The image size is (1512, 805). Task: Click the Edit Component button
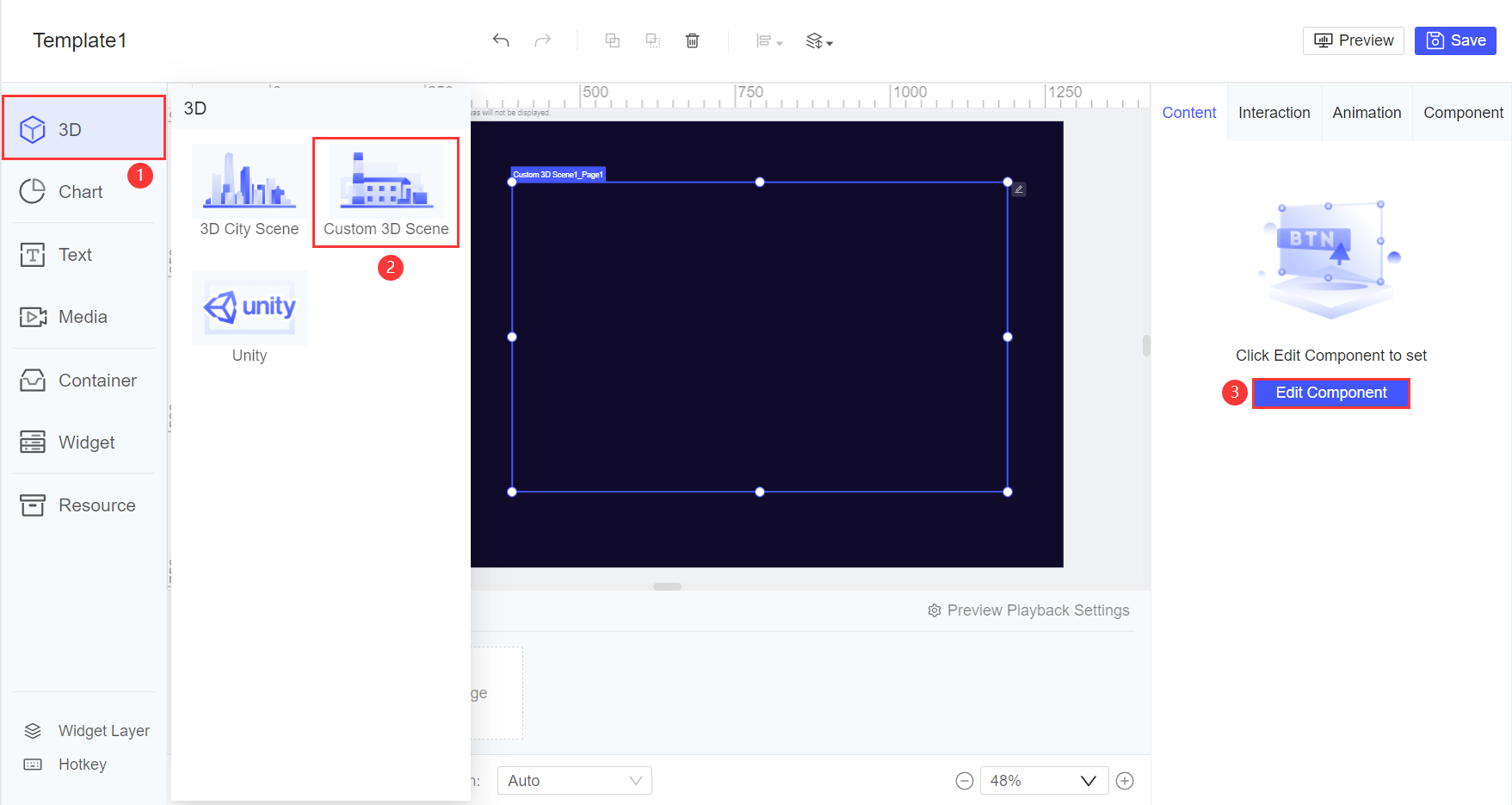coord(1330,393)
